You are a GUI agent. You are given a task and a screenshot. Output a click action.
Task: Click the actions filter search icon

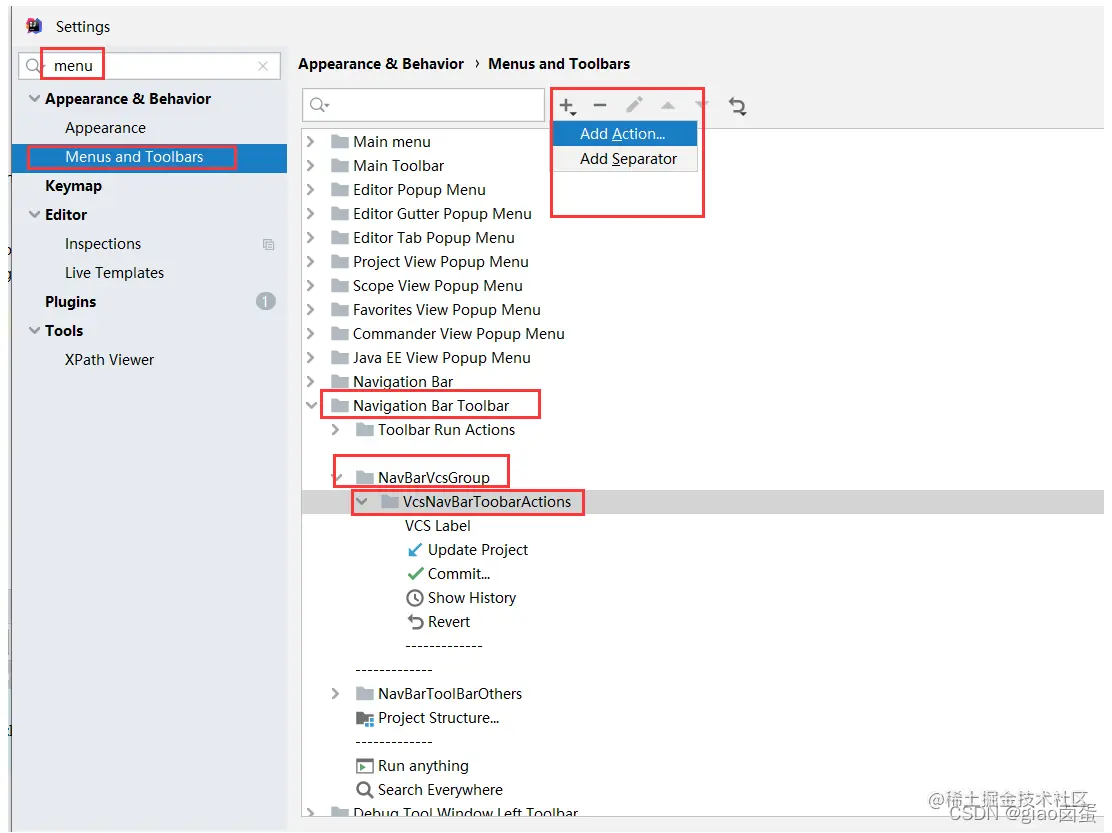[319, 105]
